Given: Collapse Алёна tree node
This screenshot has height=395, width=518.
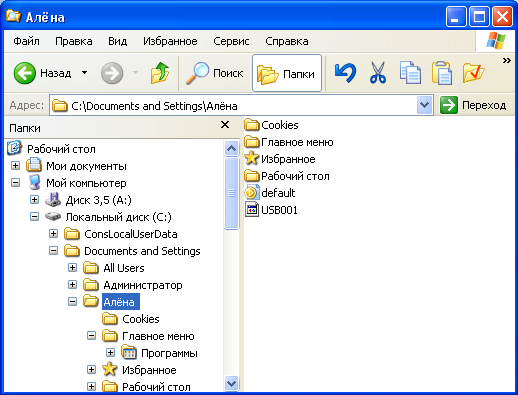Looking at the screenshot, I should pyautogui.click(x=72, y=301).
